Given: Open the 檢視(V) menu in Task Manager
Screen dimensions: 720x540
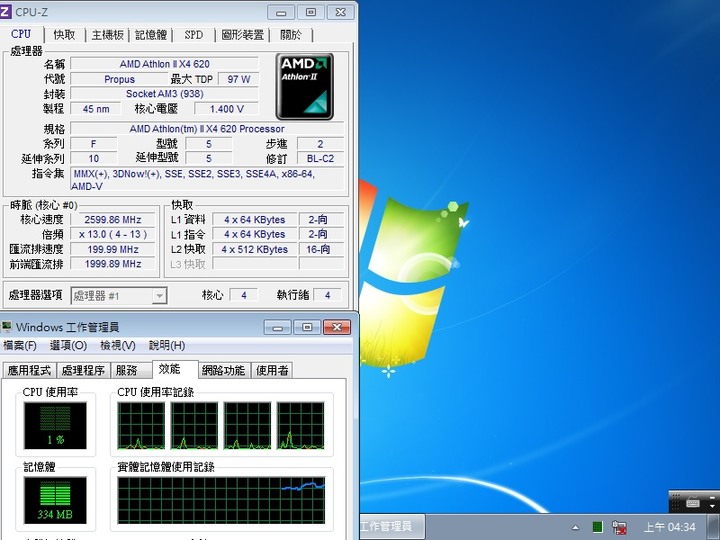Looking at the screenshot, I should click(118, 345).
